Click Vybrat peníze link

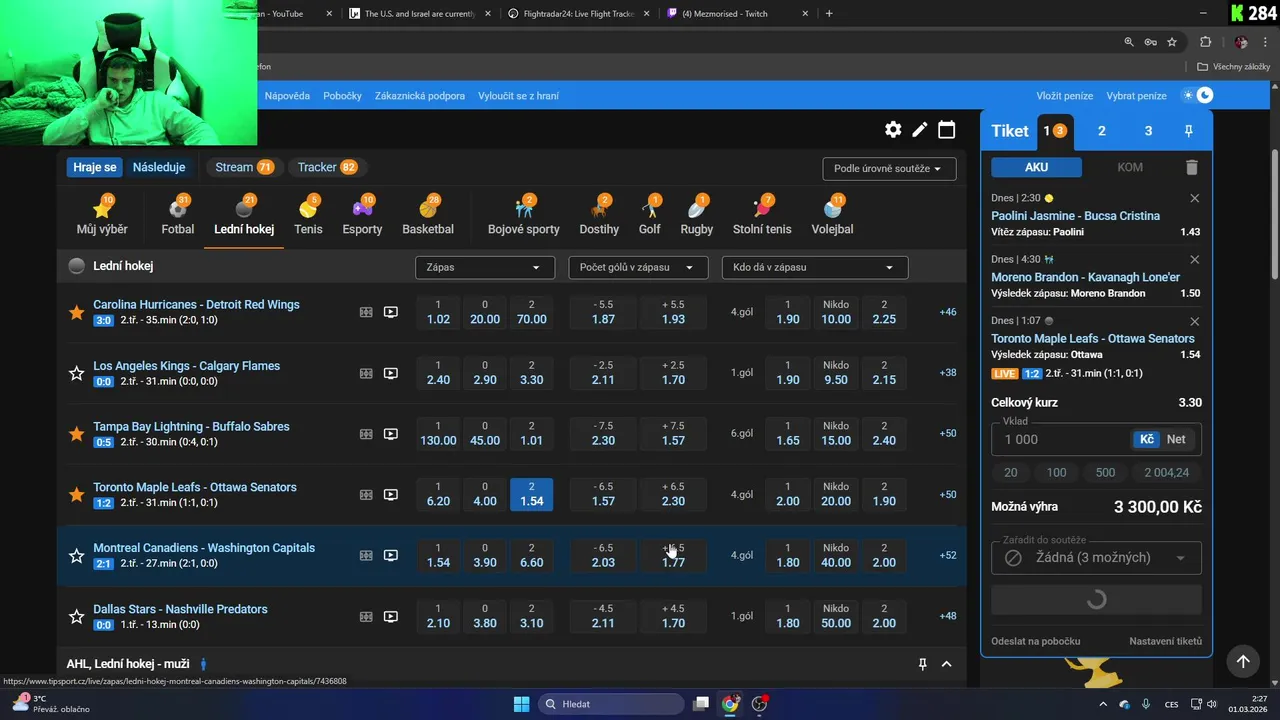tap(1136, 96)
